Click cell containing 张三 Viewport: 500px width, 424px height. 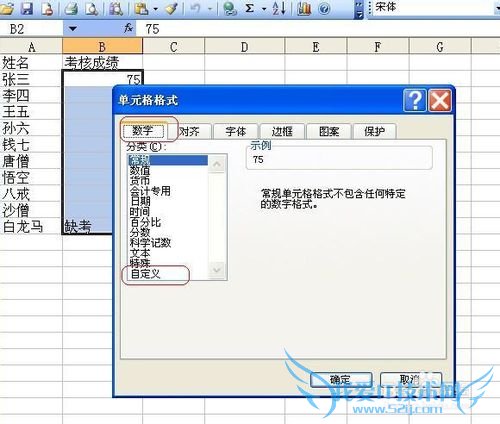(x=31, y=79)
